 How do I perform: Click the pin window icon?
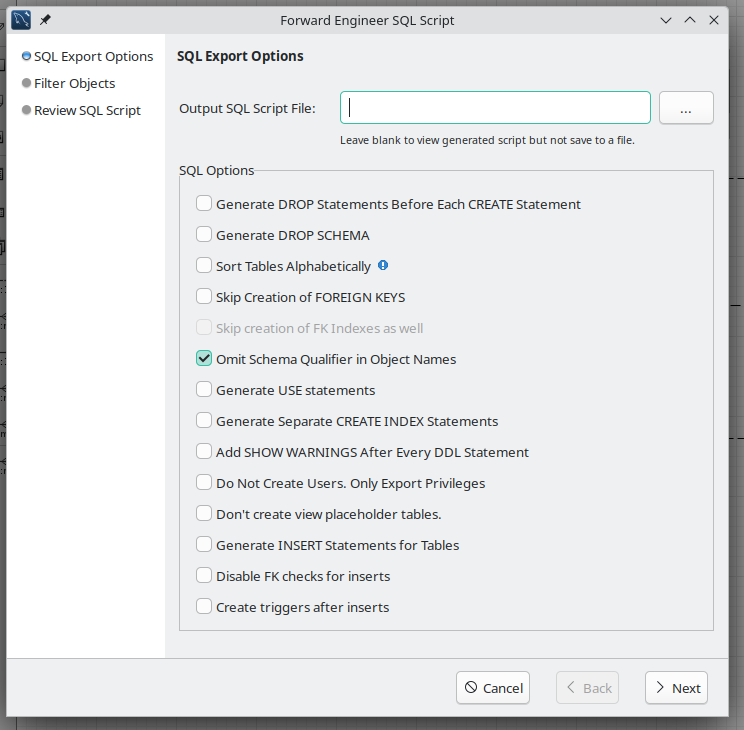pyautogui.click(x=45, y=19)
